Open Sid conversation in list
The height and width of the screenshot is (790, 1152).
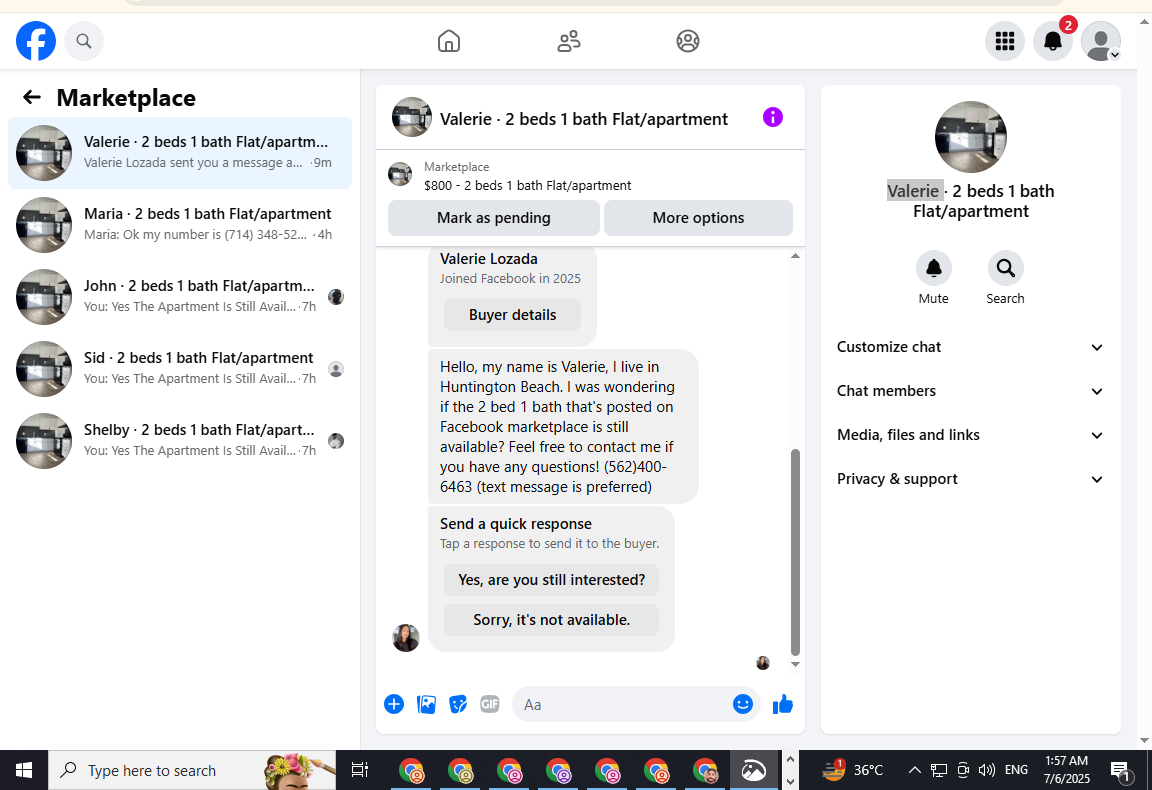180,369
